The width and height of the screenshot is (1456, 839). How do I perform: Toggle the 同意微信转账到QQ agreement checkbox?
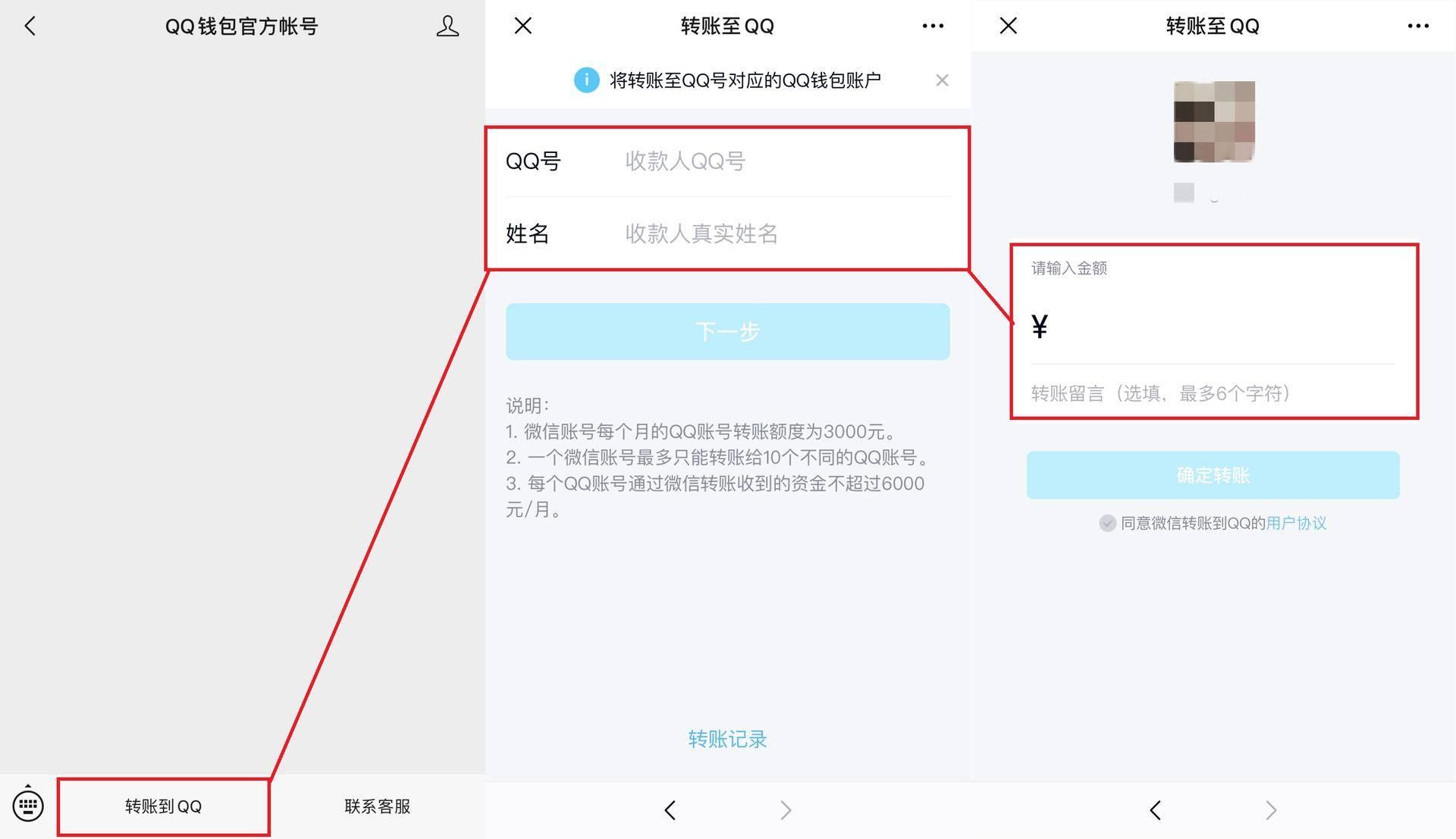coord(1107,523)
